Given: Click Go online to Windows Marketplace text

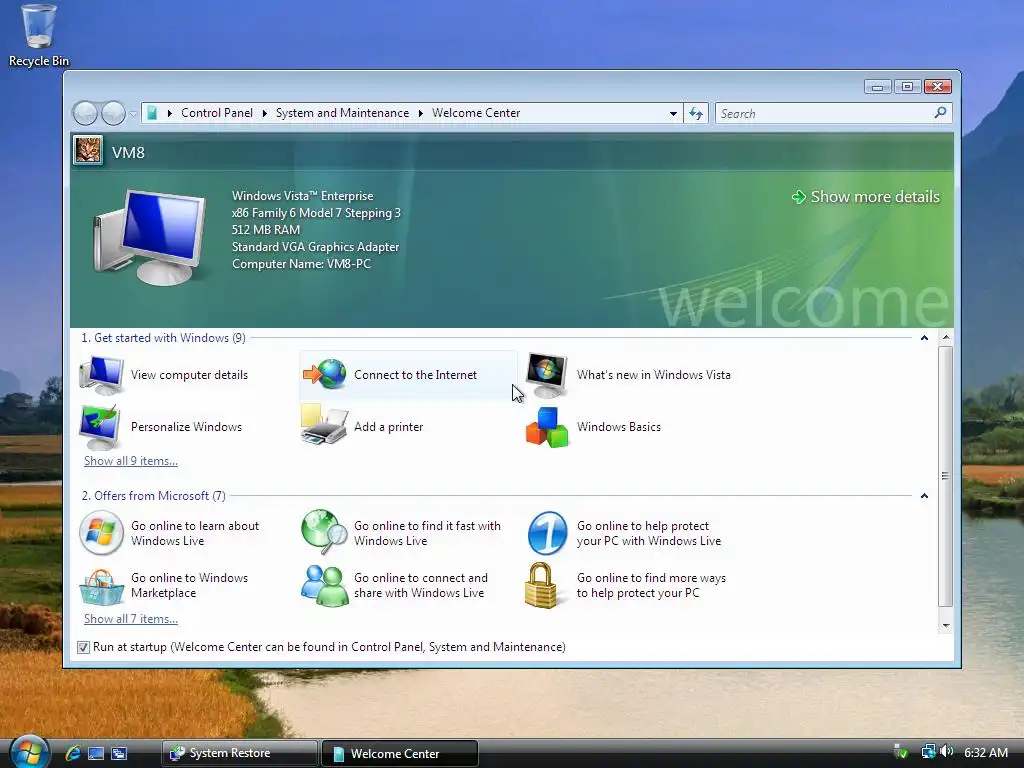Looking at the screenshot, I should point(189,585).
